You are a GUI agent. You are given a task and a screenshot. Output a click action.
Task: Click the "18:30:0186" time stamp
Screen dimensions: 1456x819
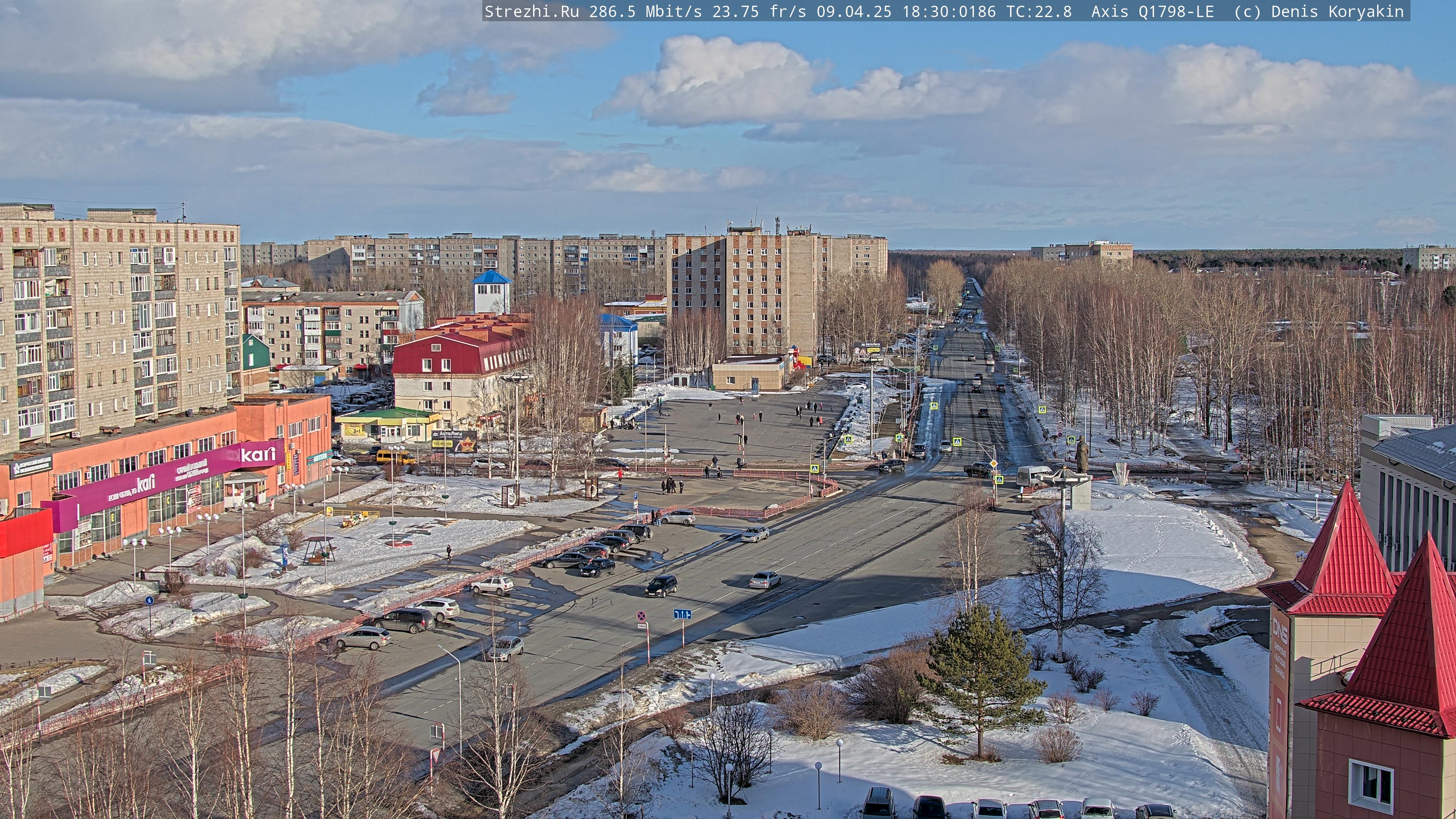click(949, 11)
